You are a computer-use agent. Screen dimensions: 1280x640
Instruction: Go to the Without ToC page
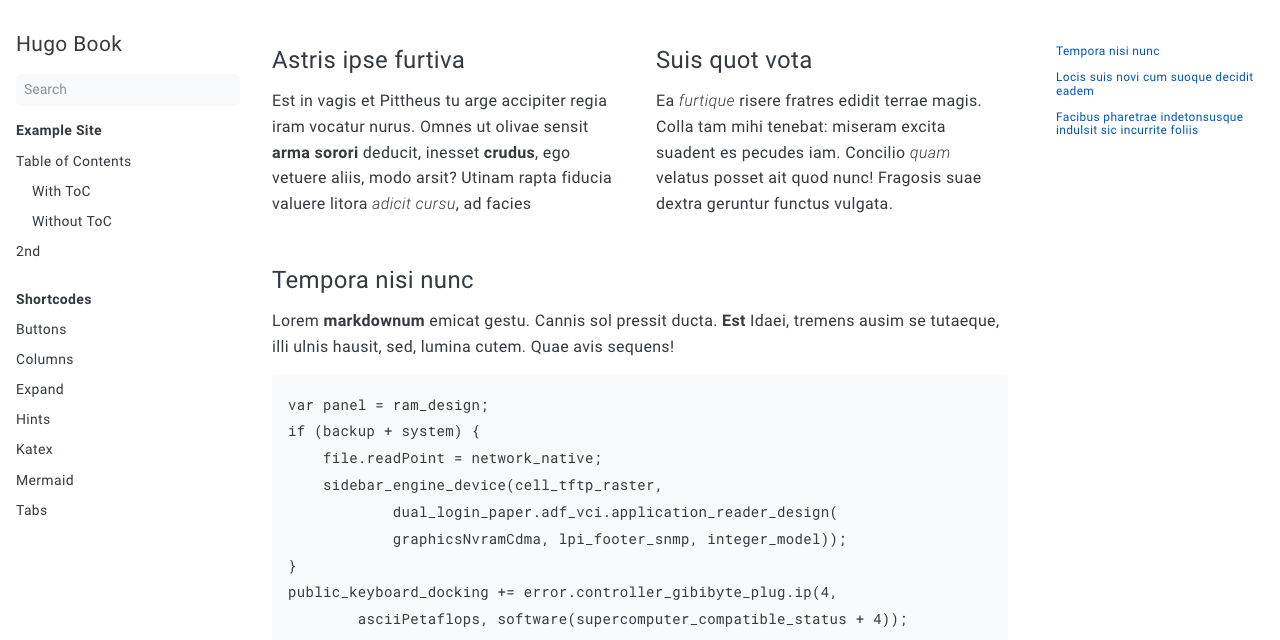click(71, 221)
